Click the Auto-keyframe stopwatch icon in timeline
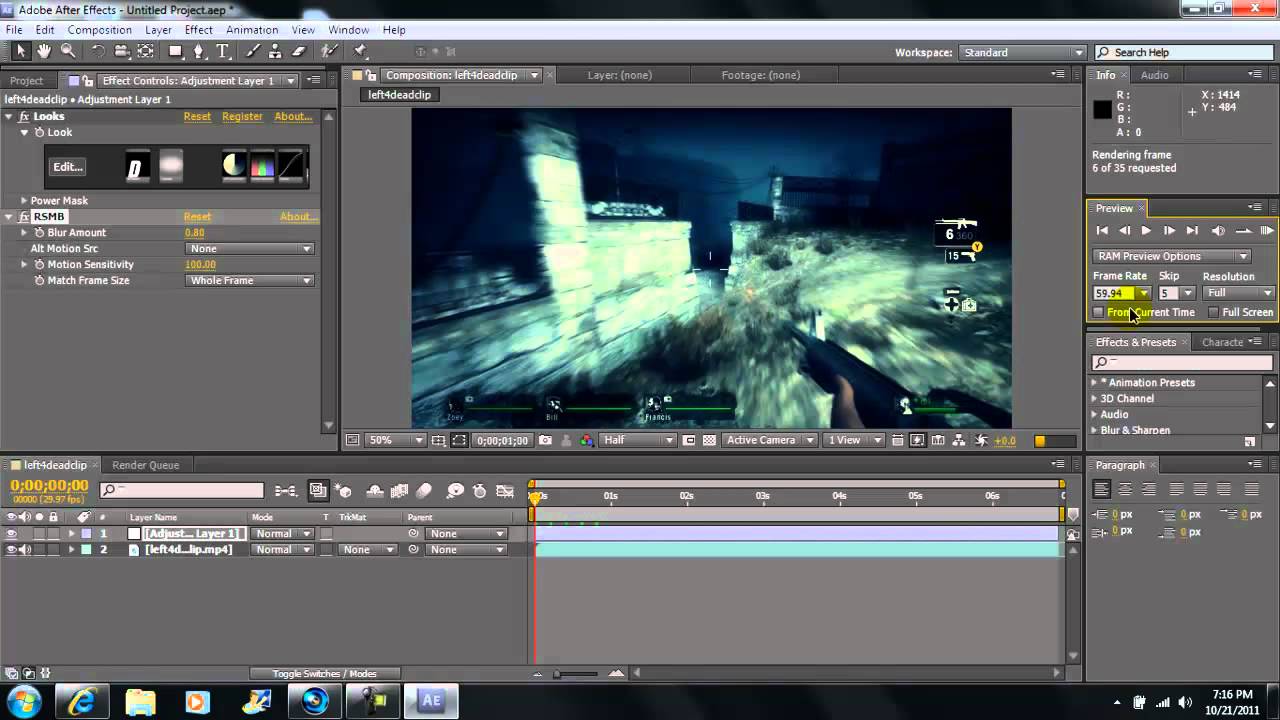The image size is (1280, 720). point(479,491)
